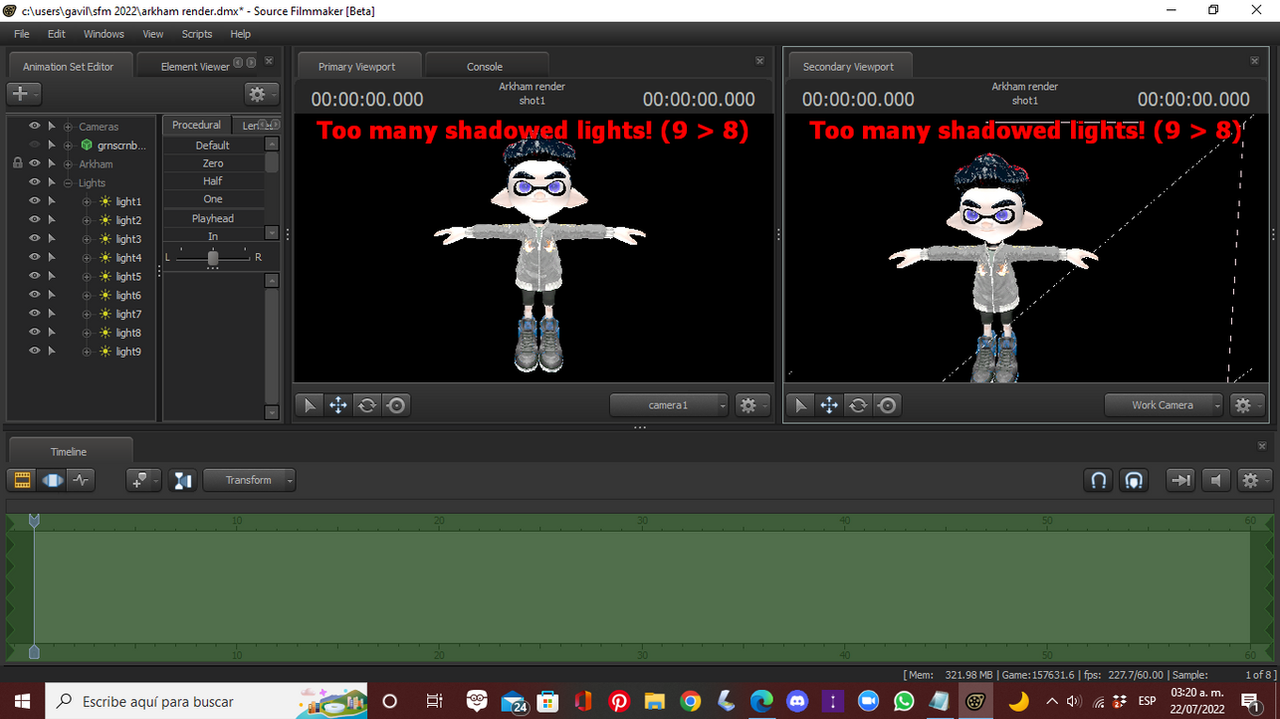The image size is (1280, 719).
Task: Toggle the first snap magnet in the timeline
Action: [1098, 480]
